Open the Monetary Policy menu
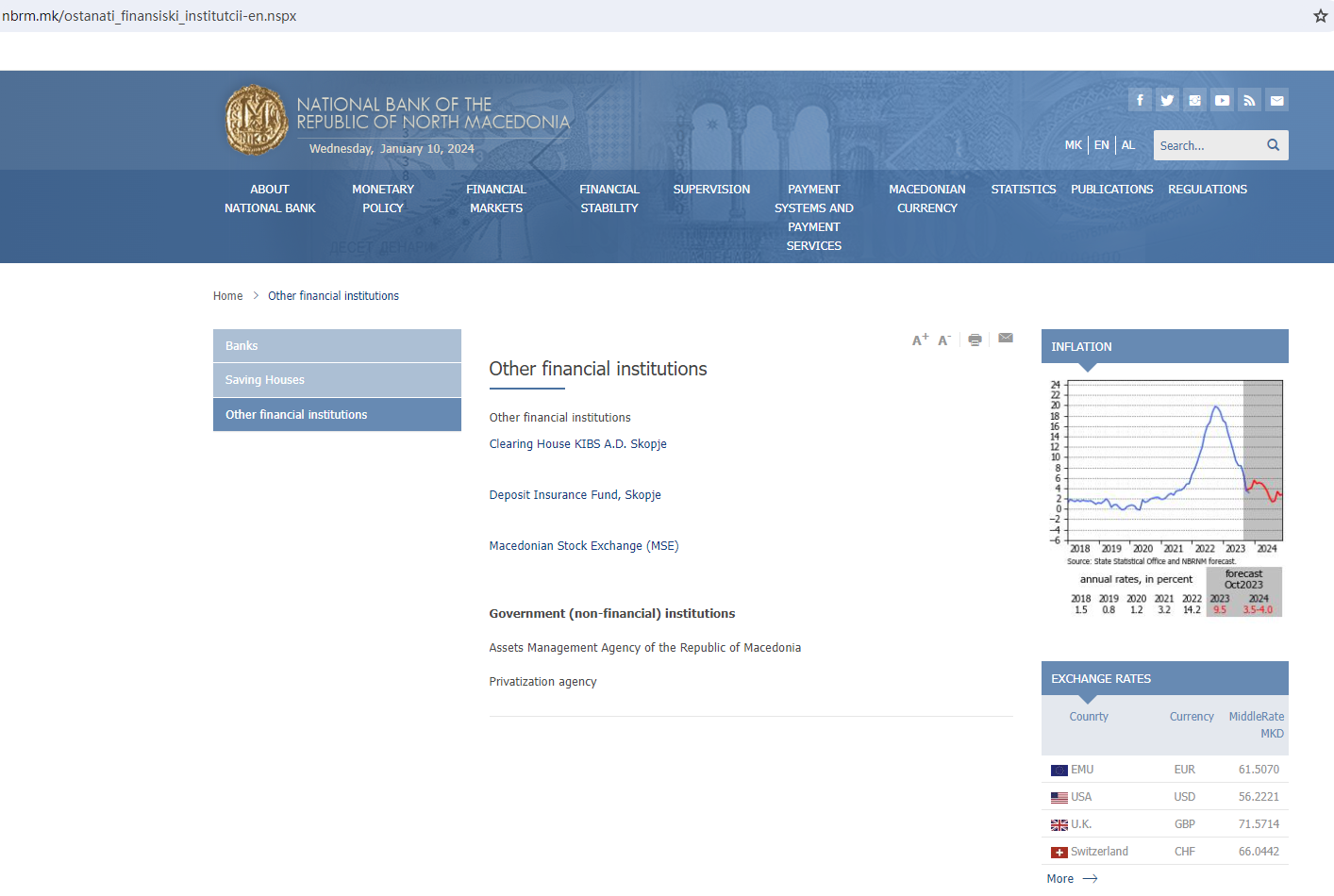The image size is (1334, 896). click(383, 199)
